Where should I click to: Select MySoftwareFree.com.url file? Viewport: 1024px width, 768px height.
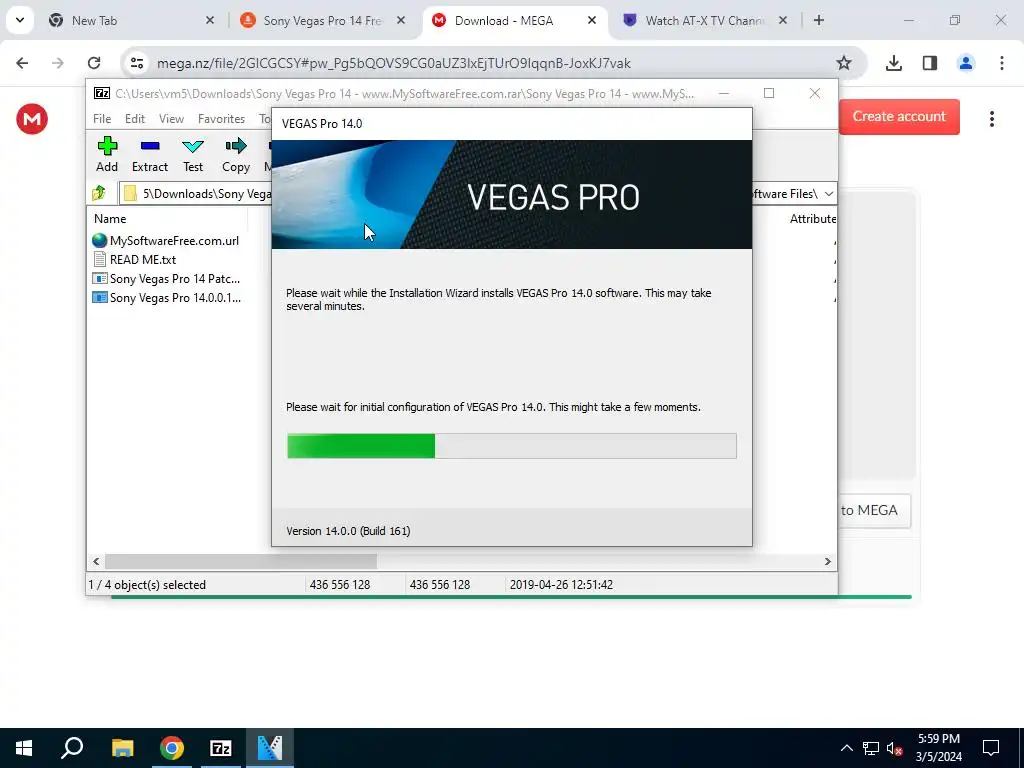[166, 240]
